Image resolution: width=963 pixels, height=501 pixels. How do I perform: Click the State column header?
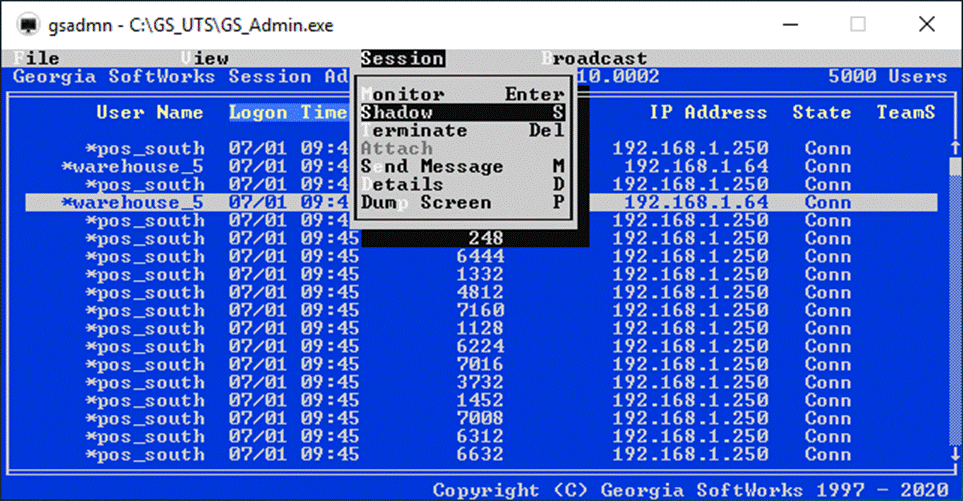pyautogui.click(x=821, y=112)
